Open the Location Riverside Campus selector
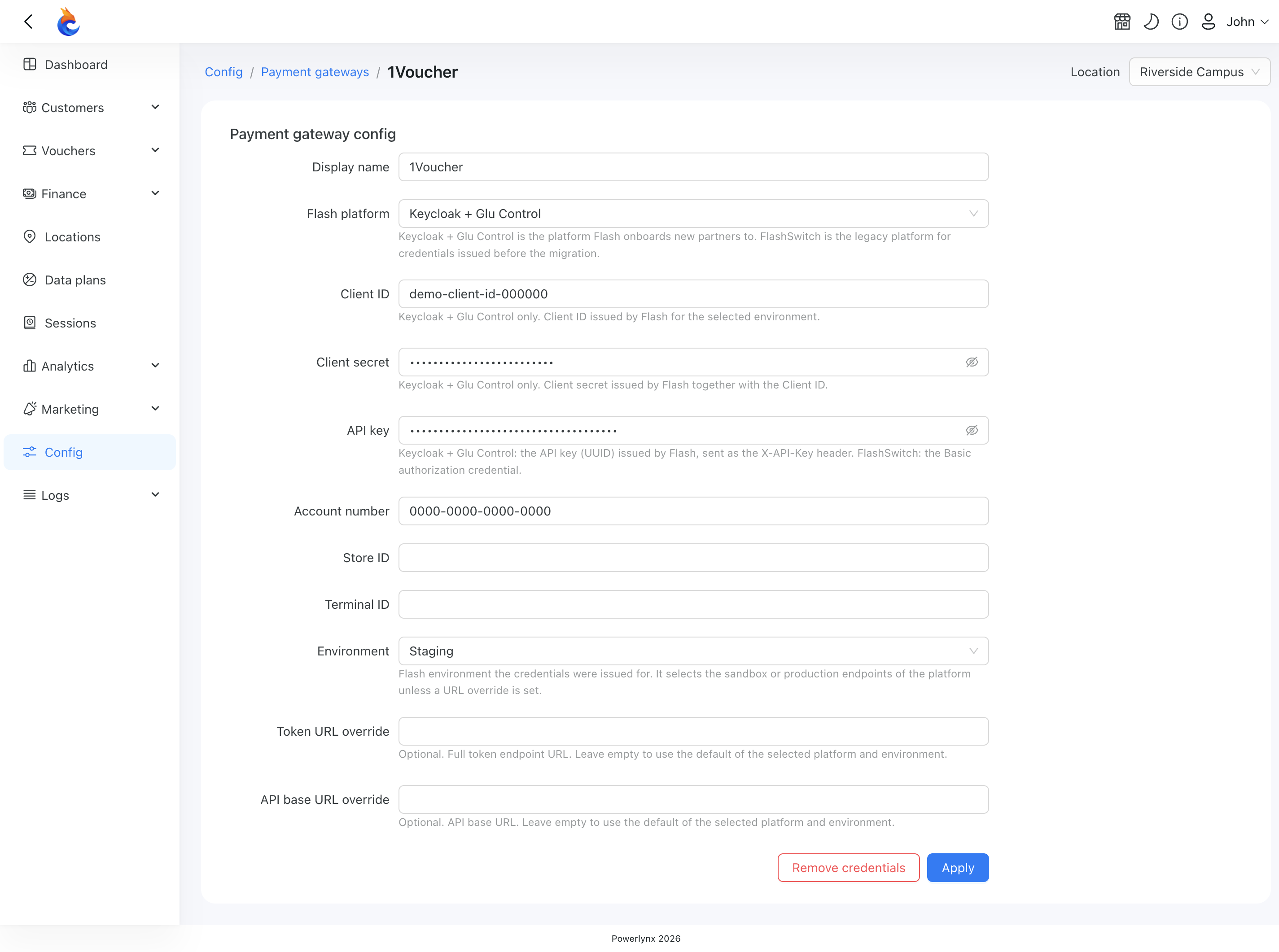Screen dimensions: 1279x952 1200,72
